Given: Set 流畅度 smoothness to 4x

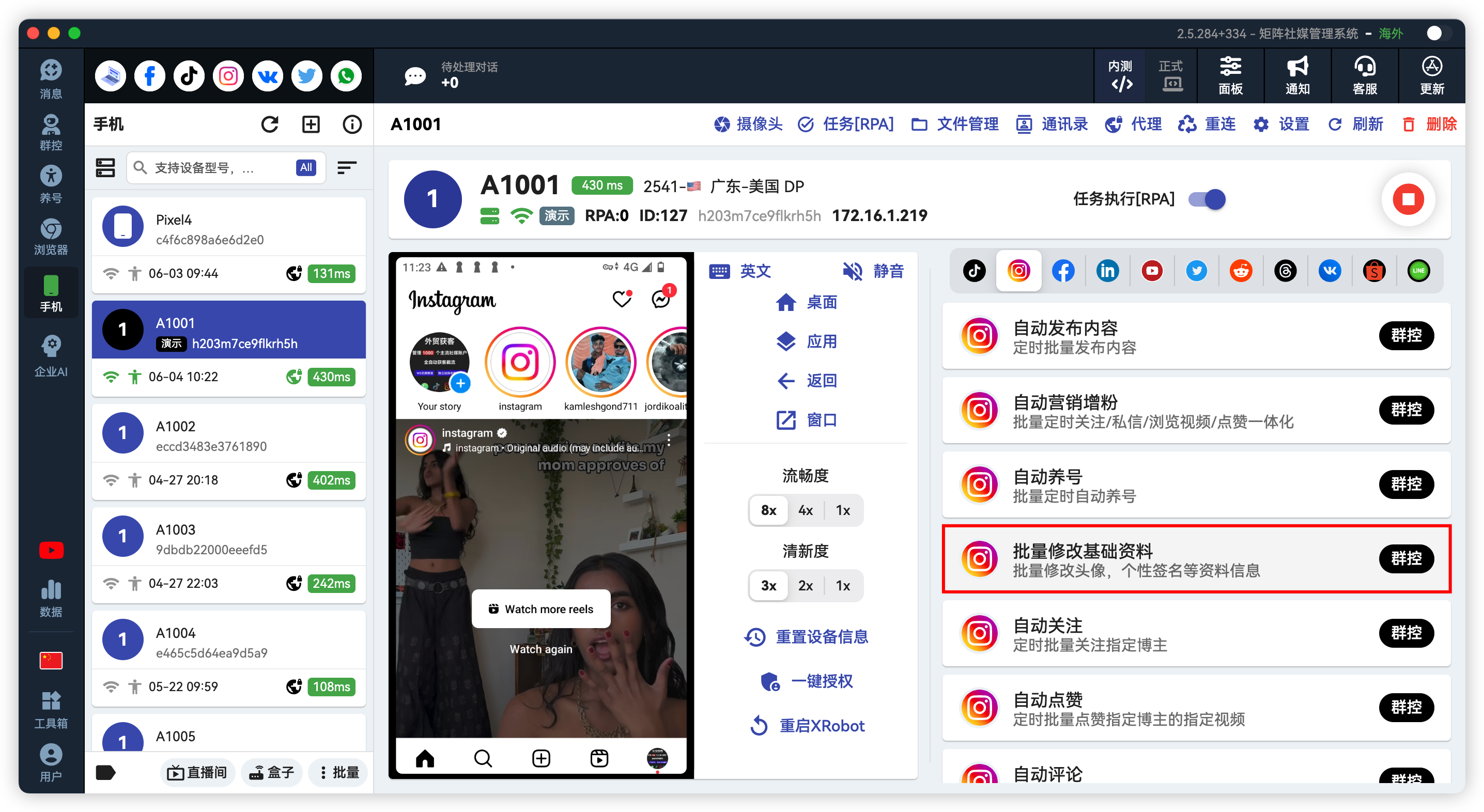Looking at the screenshot, I should [806, 510].
